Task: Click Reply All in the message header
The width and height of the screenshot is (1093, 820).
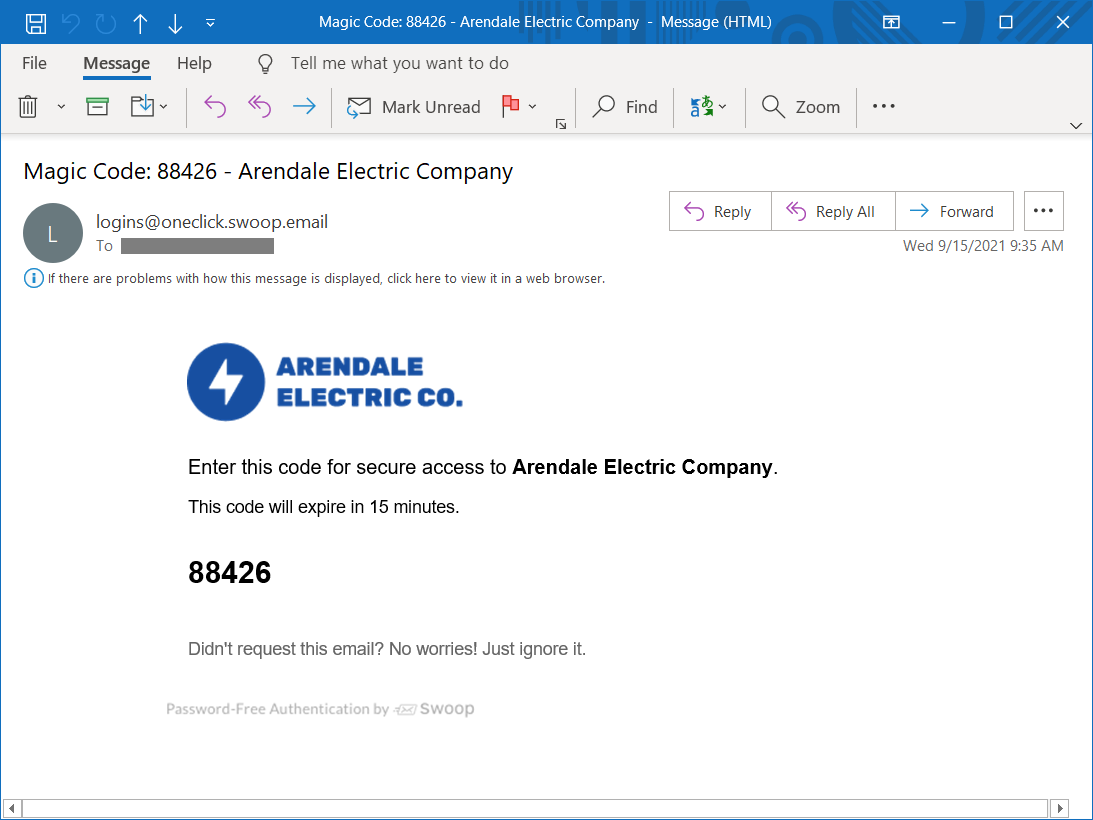Action: tap(833, 211)
